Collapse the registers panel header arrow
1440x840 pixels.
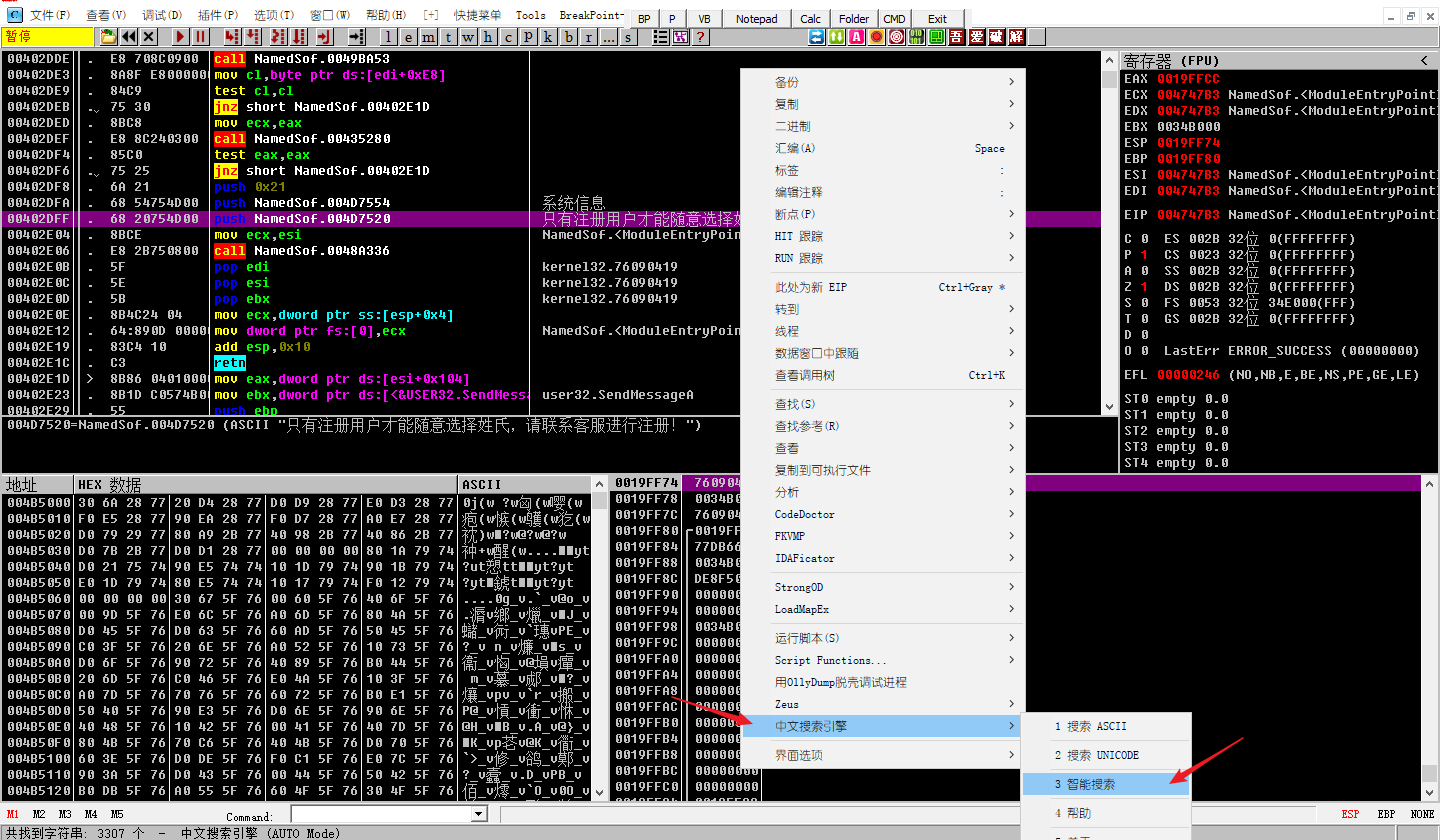(x=1424, y=61)
